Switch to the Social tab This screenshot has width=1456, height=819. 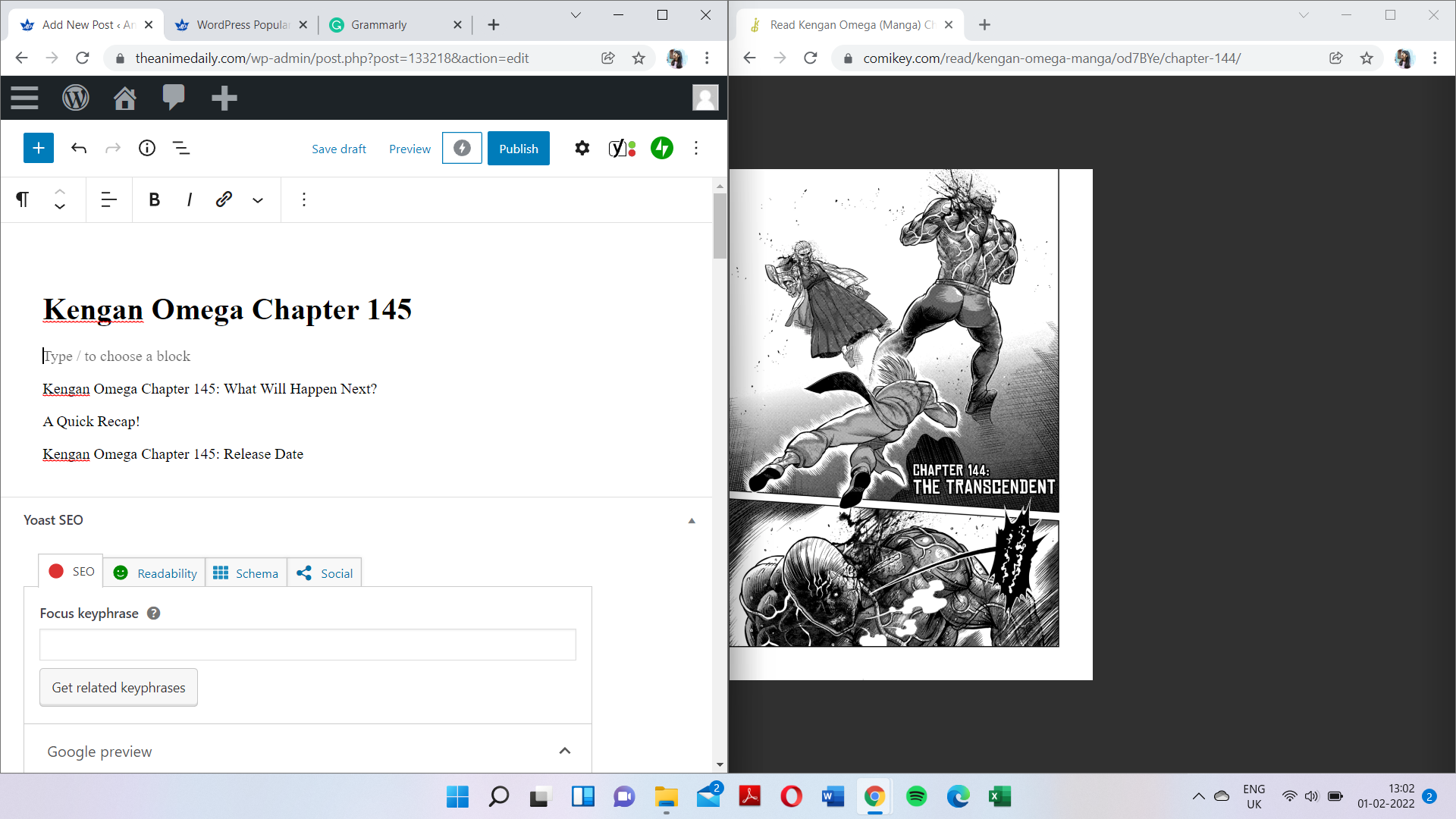click(325, 573)
